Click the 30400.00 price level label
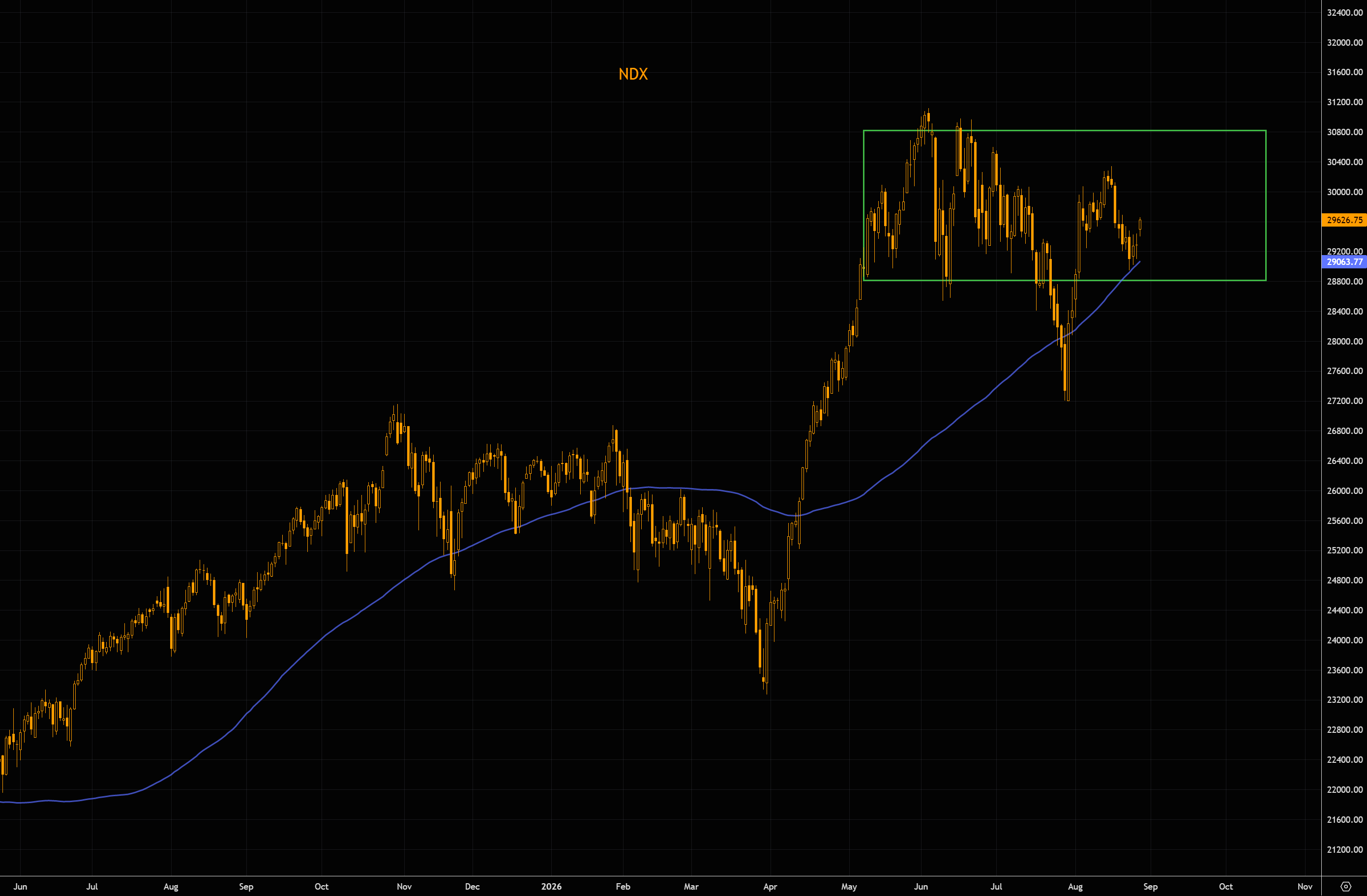The height and width of the screenshot is (896, 1367). point(1344,162)
